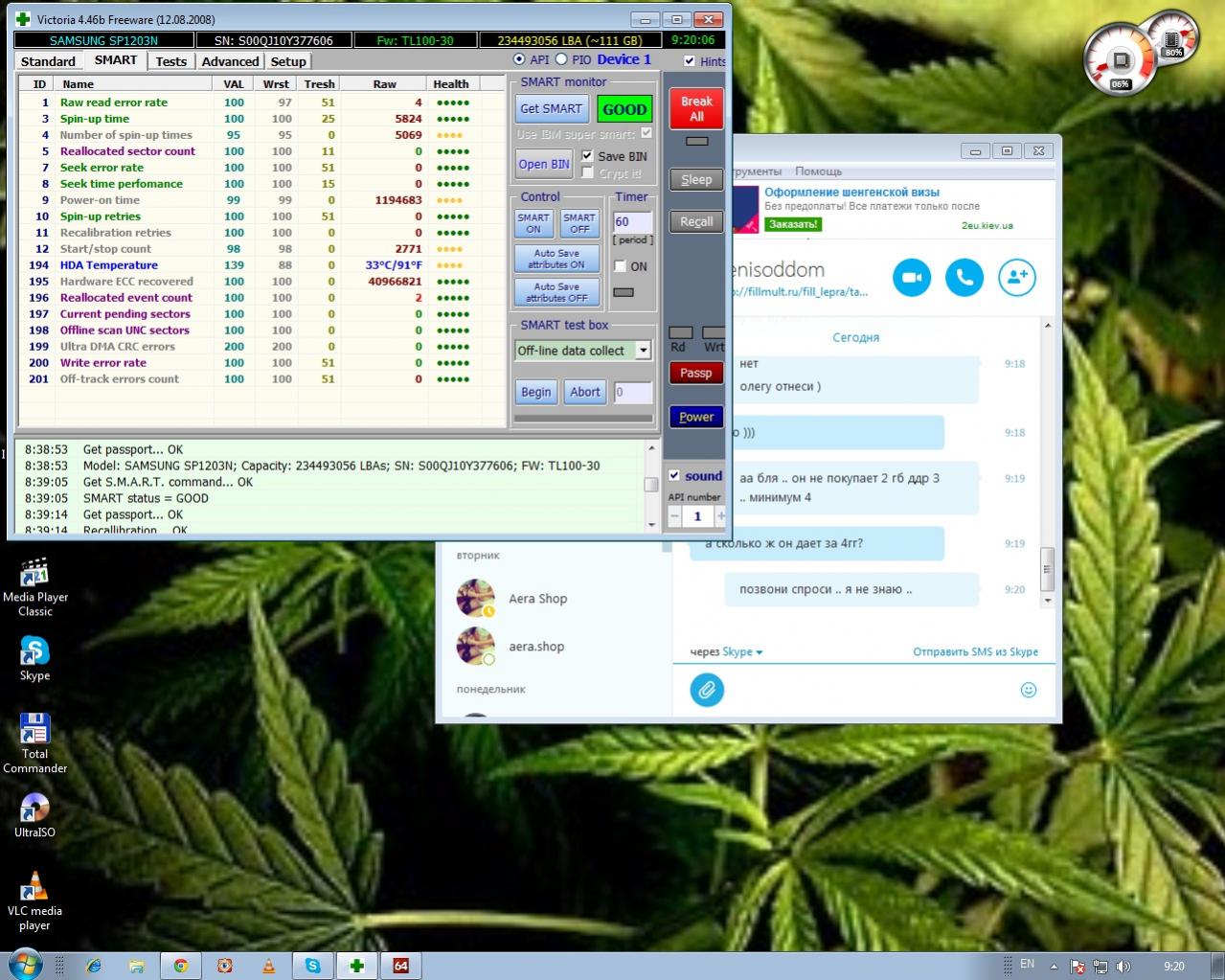Switch to Victoria in the taskbar
The width and height of the screenshot is (1225, 980).
(x=357, y=966)
